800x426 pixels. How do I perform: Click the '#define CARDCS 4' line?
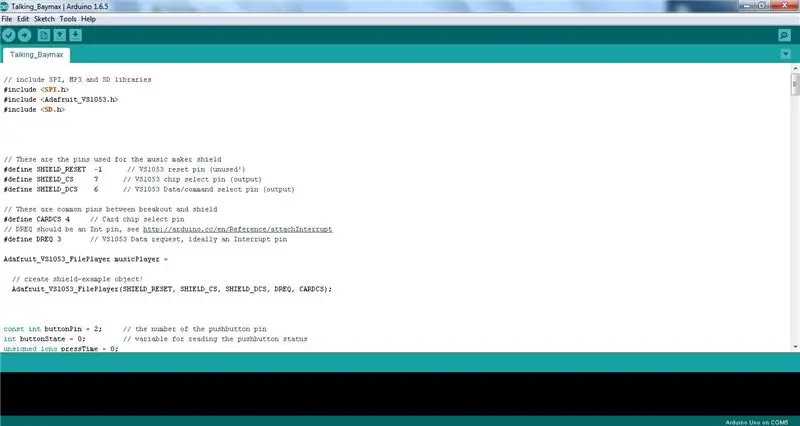point(94,219)
